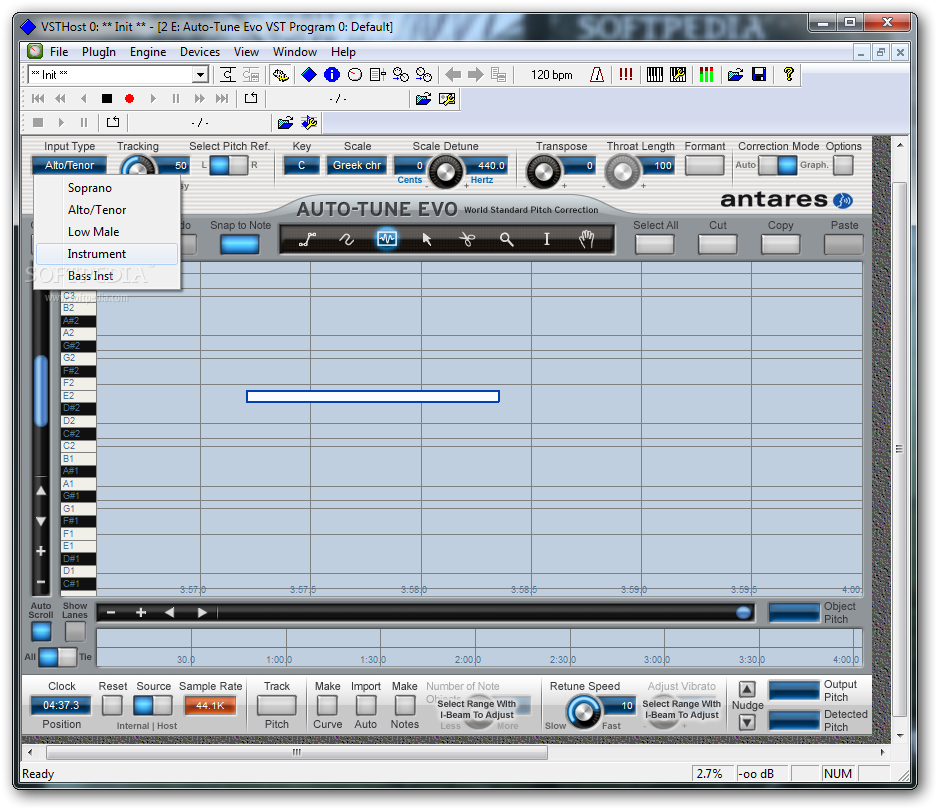Open the Engine menu
The image size is (938, 810).
148,52
